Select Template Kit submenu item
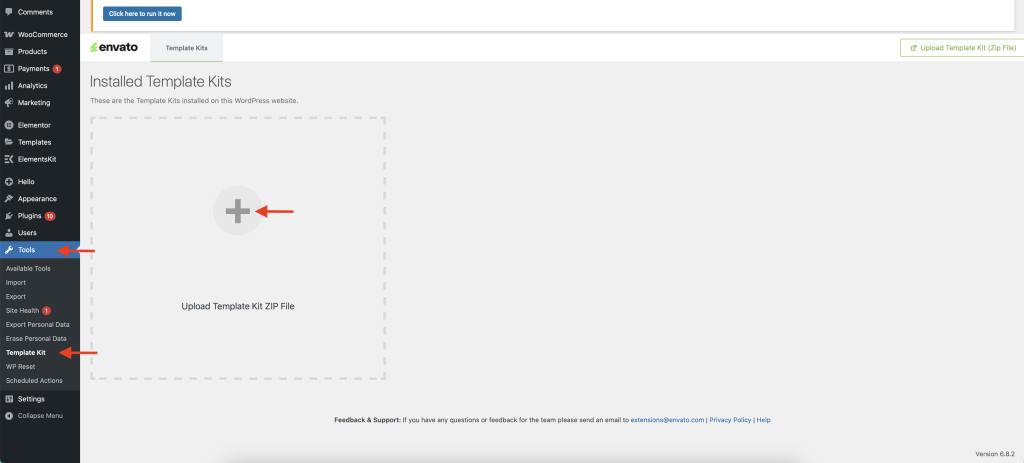Image resolution: width=1024 pixels, height=463 pixels. (x=25, y=353)
